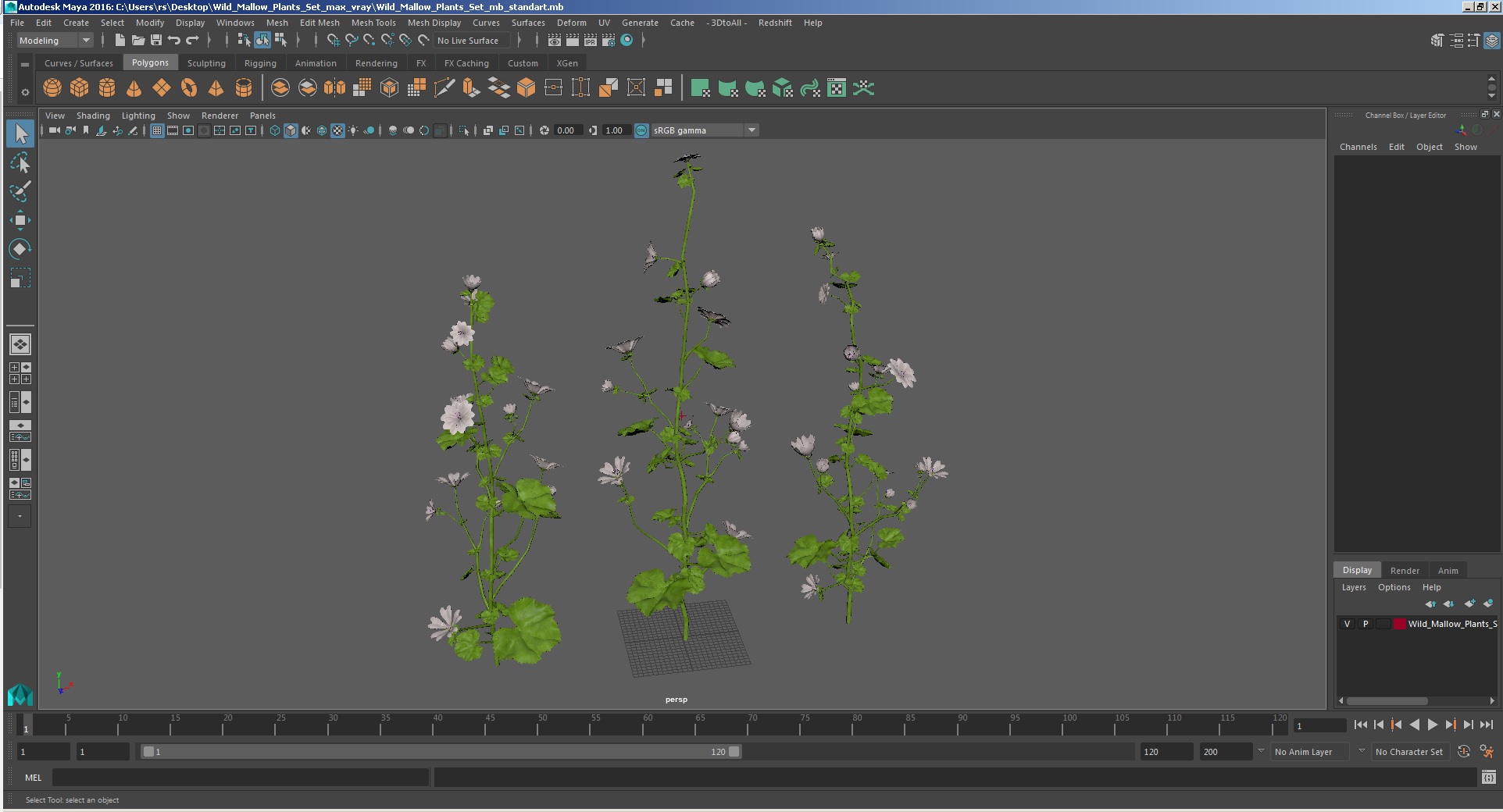The width and height of the screenshot is (1503, 812).
Task: Click the IPR render icon
Action: coord(591,41)
